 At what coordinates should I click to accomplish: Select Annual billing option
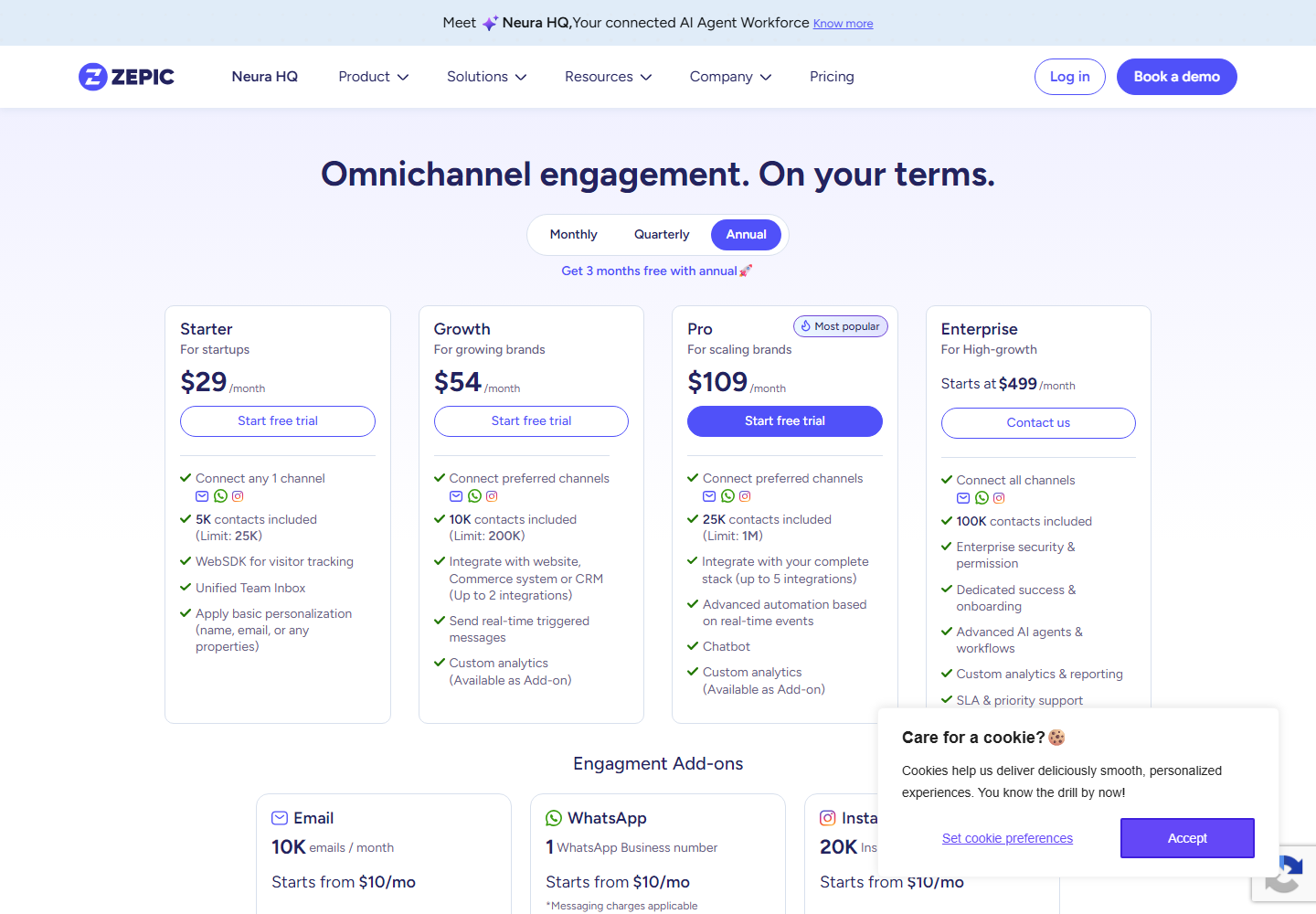point(746,235)
